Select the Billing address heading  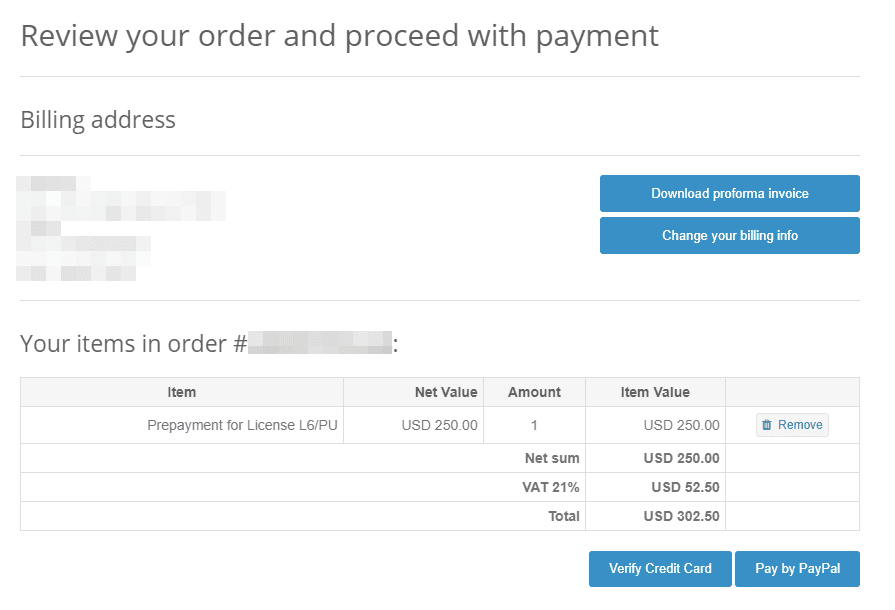(x=97, y=119)
